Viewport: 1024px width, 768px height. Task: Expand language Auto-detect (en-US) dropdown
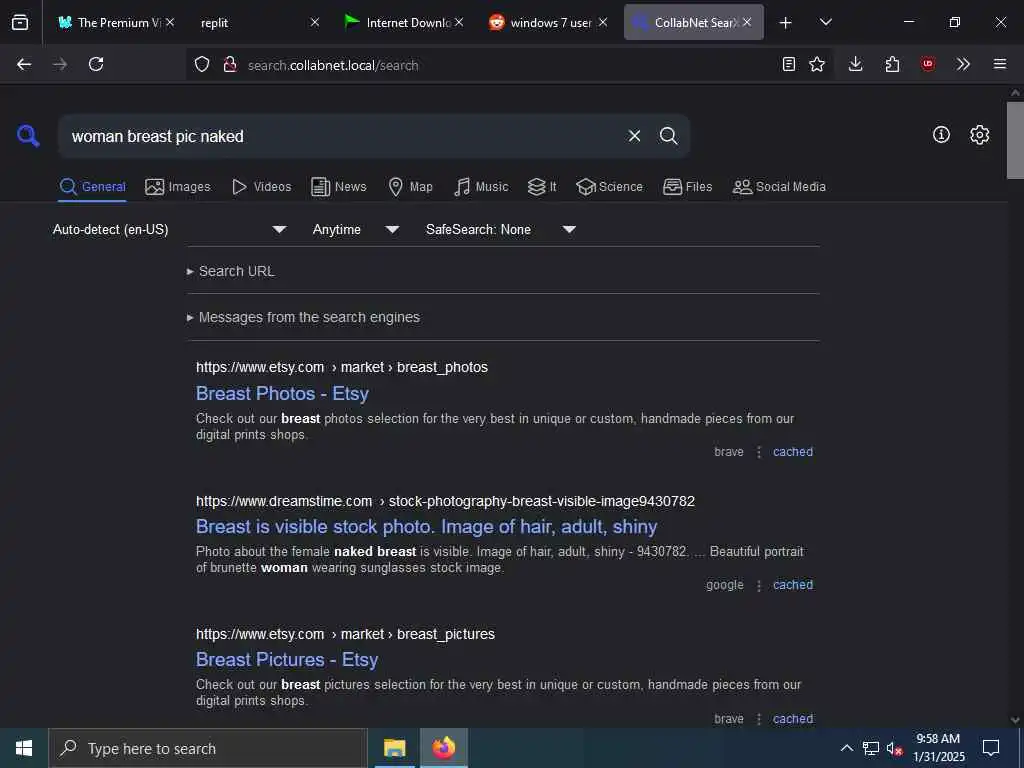tap(169, 229)
